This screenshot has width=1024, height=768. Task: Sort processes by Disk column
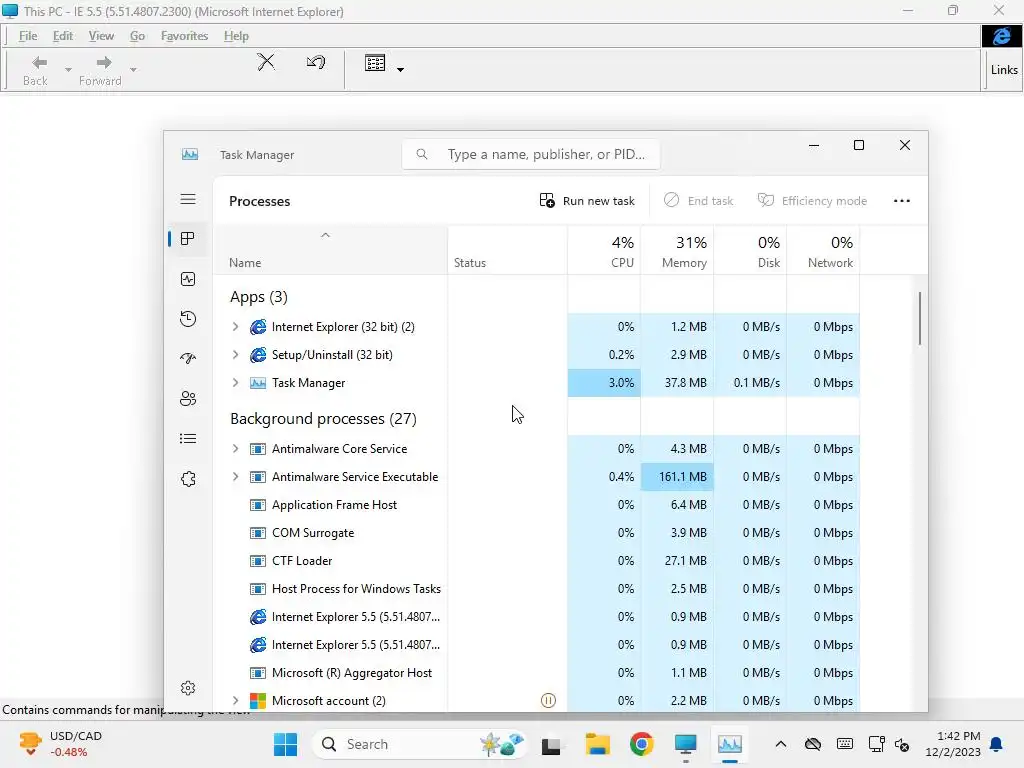[750, 251]
